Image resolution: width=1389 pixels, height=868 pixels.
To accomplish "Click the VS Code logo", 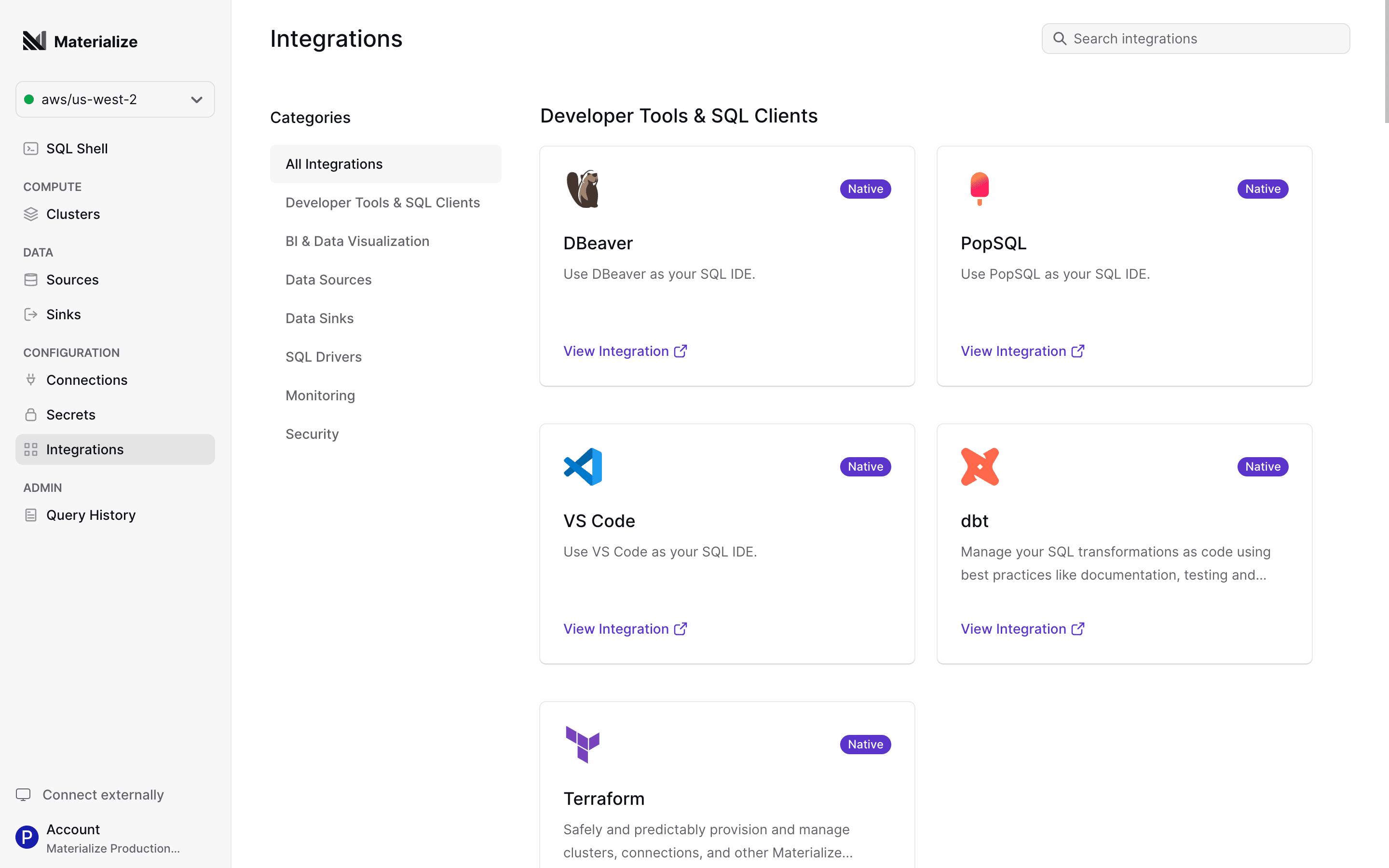I will 583,467.
